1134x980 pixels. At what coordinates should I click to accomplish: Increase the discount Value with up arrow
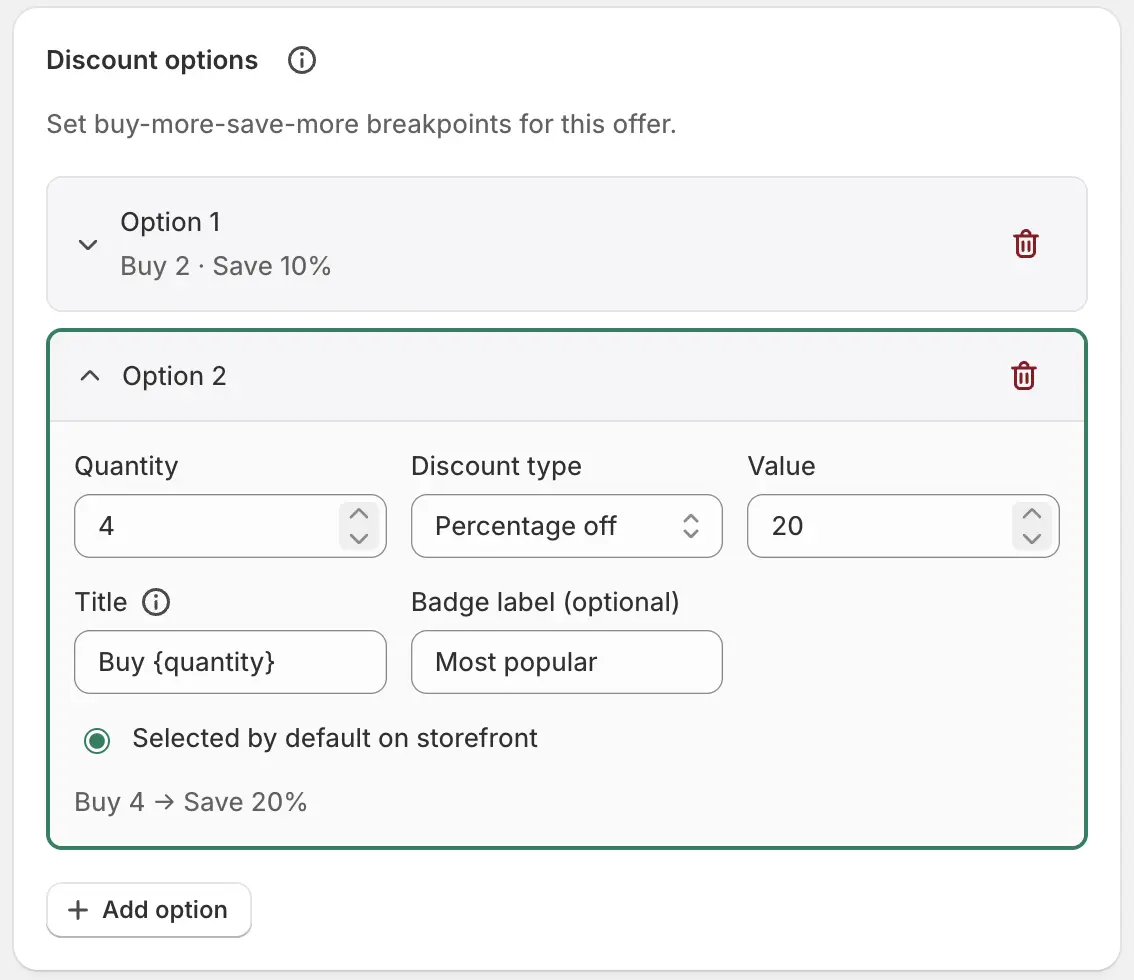pos(1032,514)
